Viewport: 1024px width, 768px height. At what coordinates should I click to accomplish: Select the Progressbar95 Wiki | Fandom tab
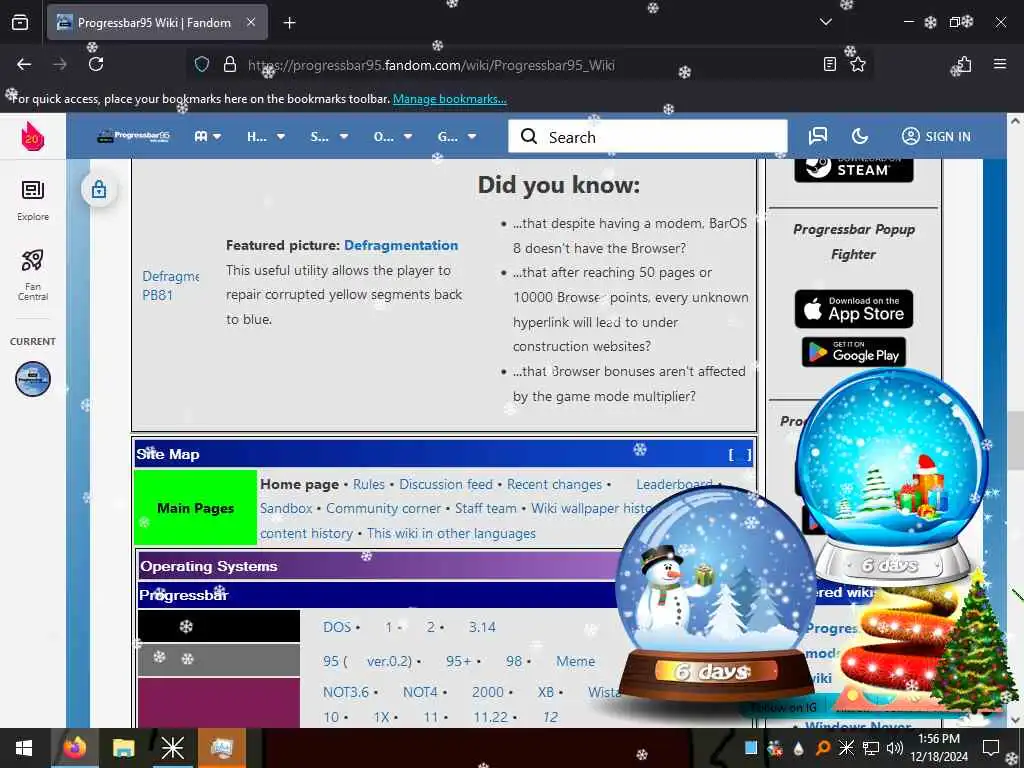(x=157, y=22)
